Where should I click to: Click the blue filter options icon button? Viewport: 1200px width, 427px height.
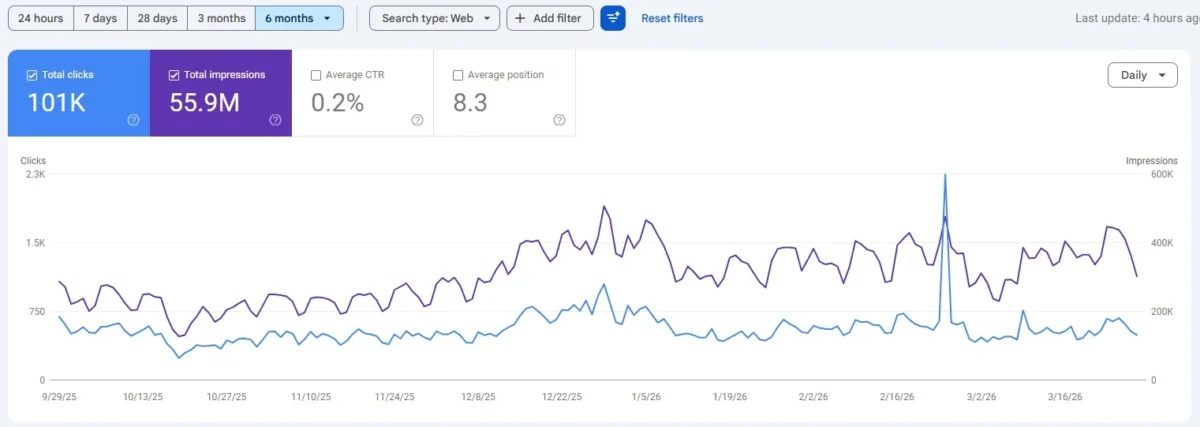(613, 18)
